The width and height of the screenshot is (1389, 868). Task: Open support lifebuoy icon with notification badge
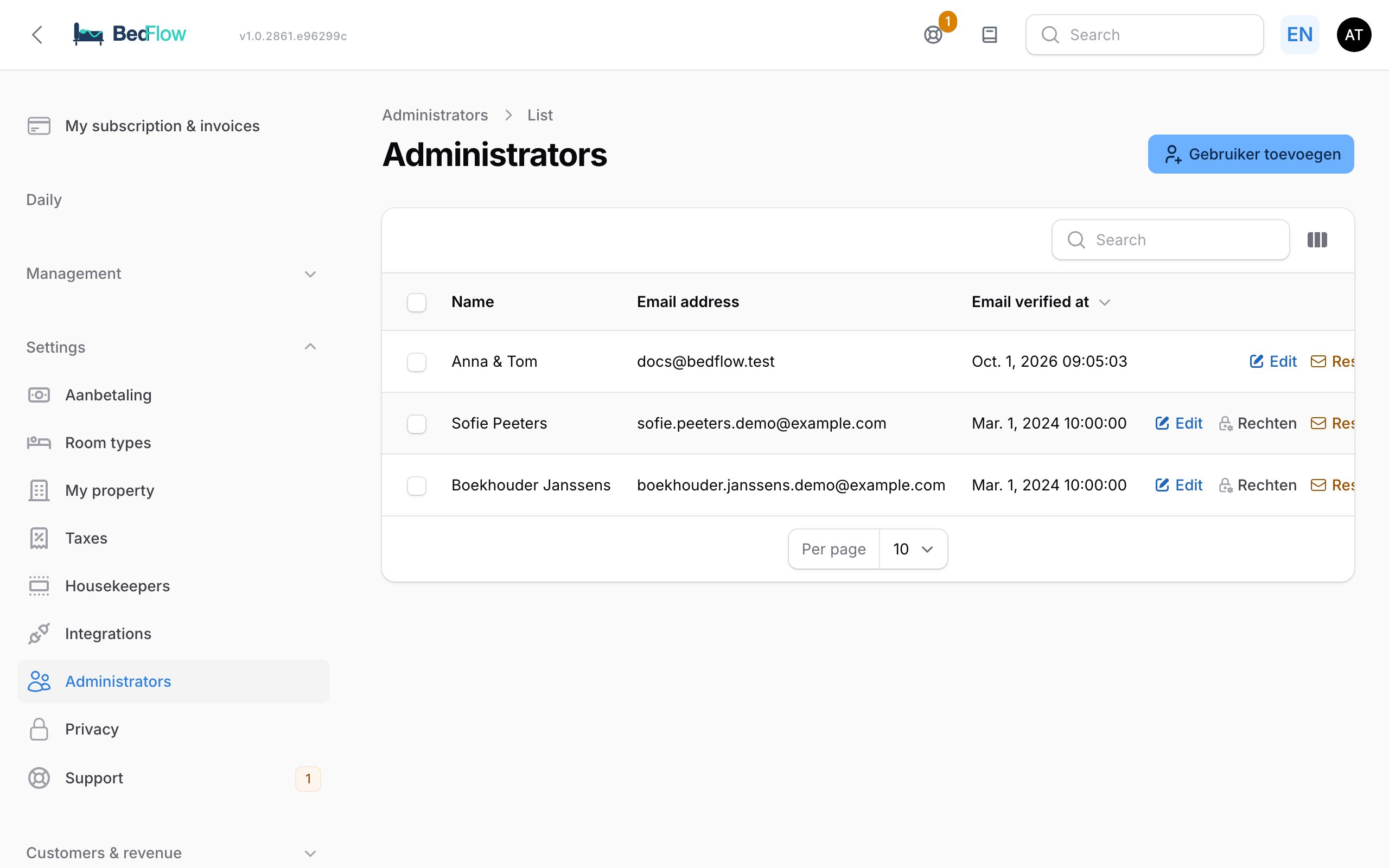[934, 35]
